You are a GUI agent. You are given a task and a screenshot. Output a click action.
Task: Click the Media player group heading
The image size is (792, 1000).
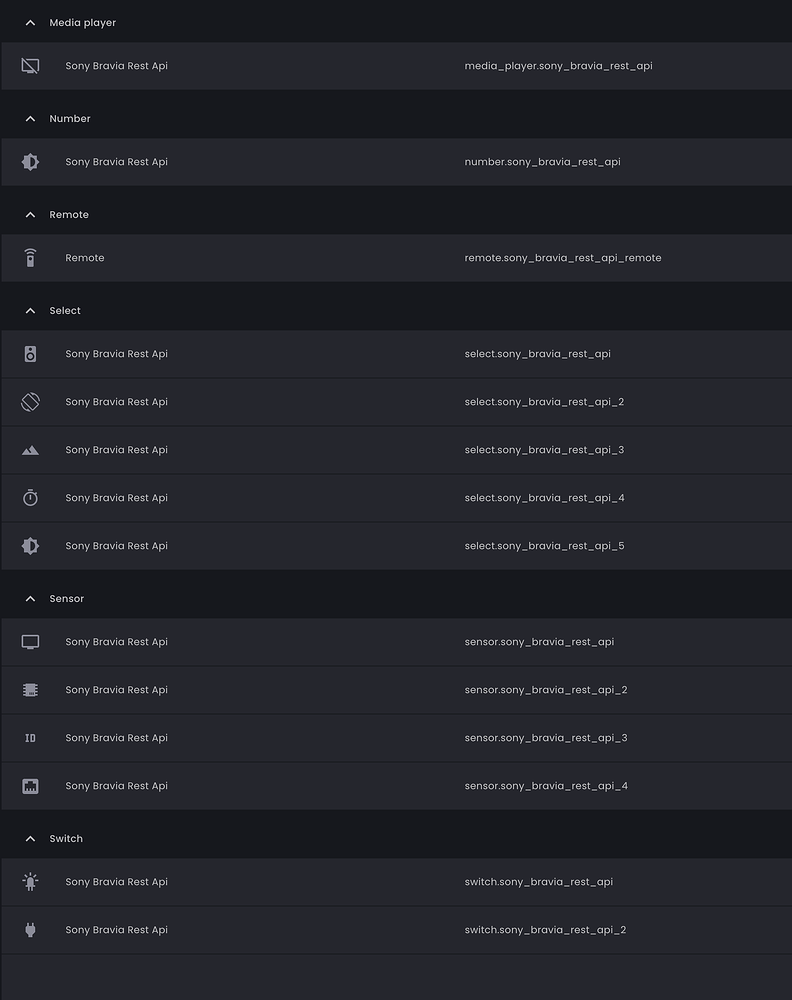(83, 23)
